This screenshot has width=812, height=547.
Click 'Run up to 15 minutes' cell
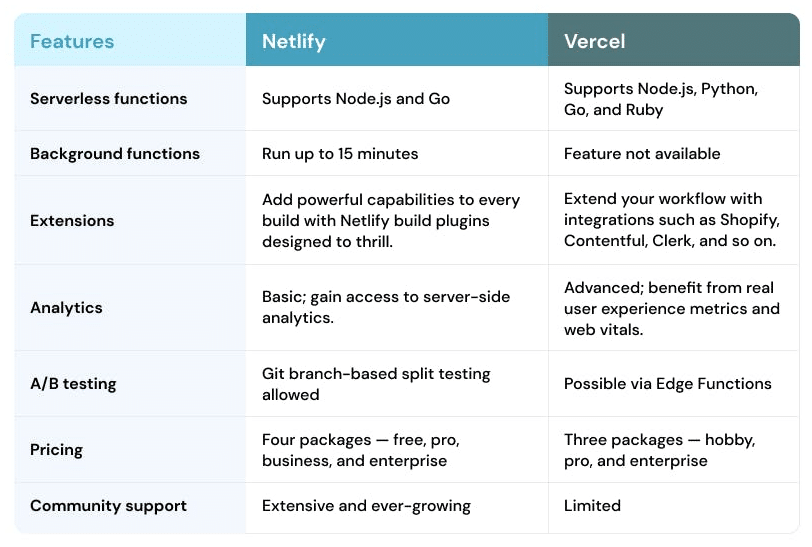tap(339, 154)
